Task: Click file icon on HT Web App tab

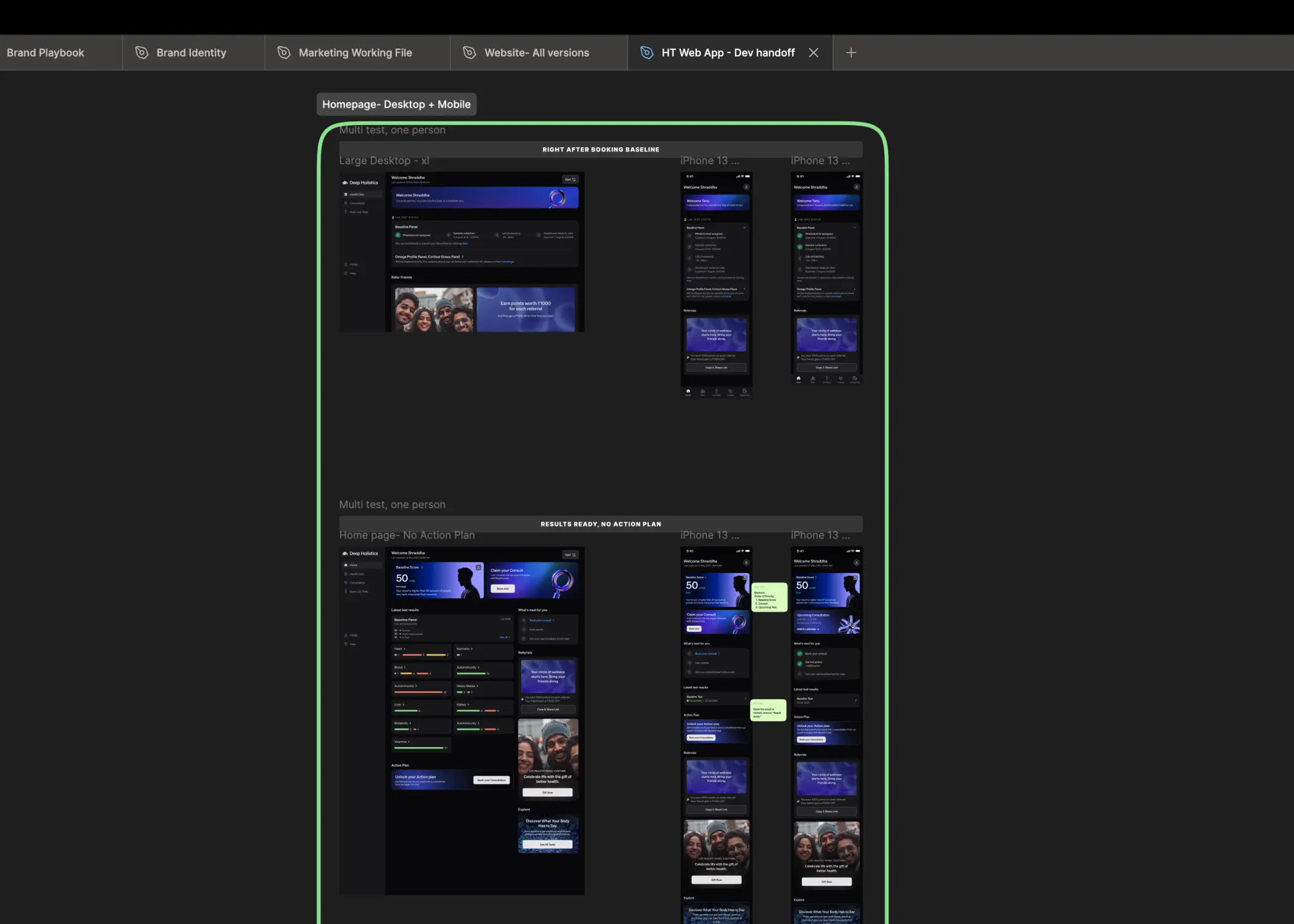Action: pyautogui.click(x=646, y=53)
